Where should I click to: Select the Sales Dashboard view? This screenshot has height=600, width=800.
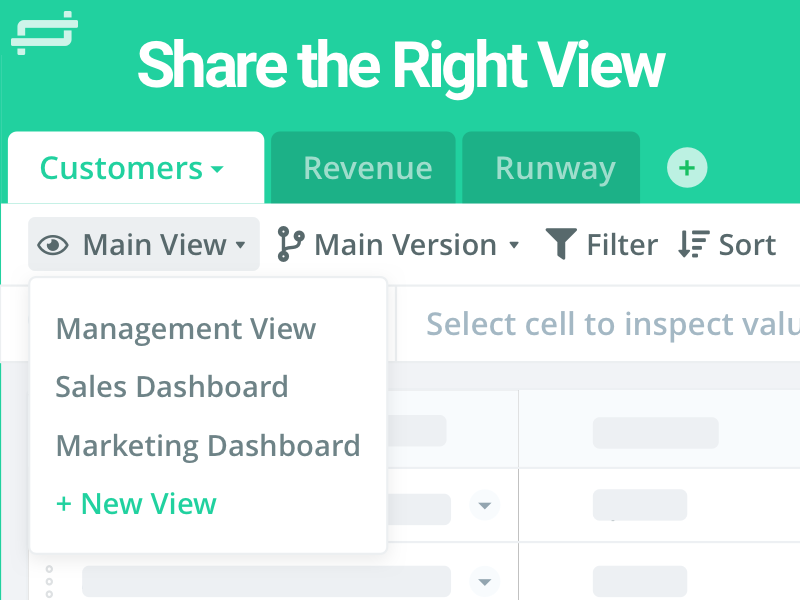[172, 387]
